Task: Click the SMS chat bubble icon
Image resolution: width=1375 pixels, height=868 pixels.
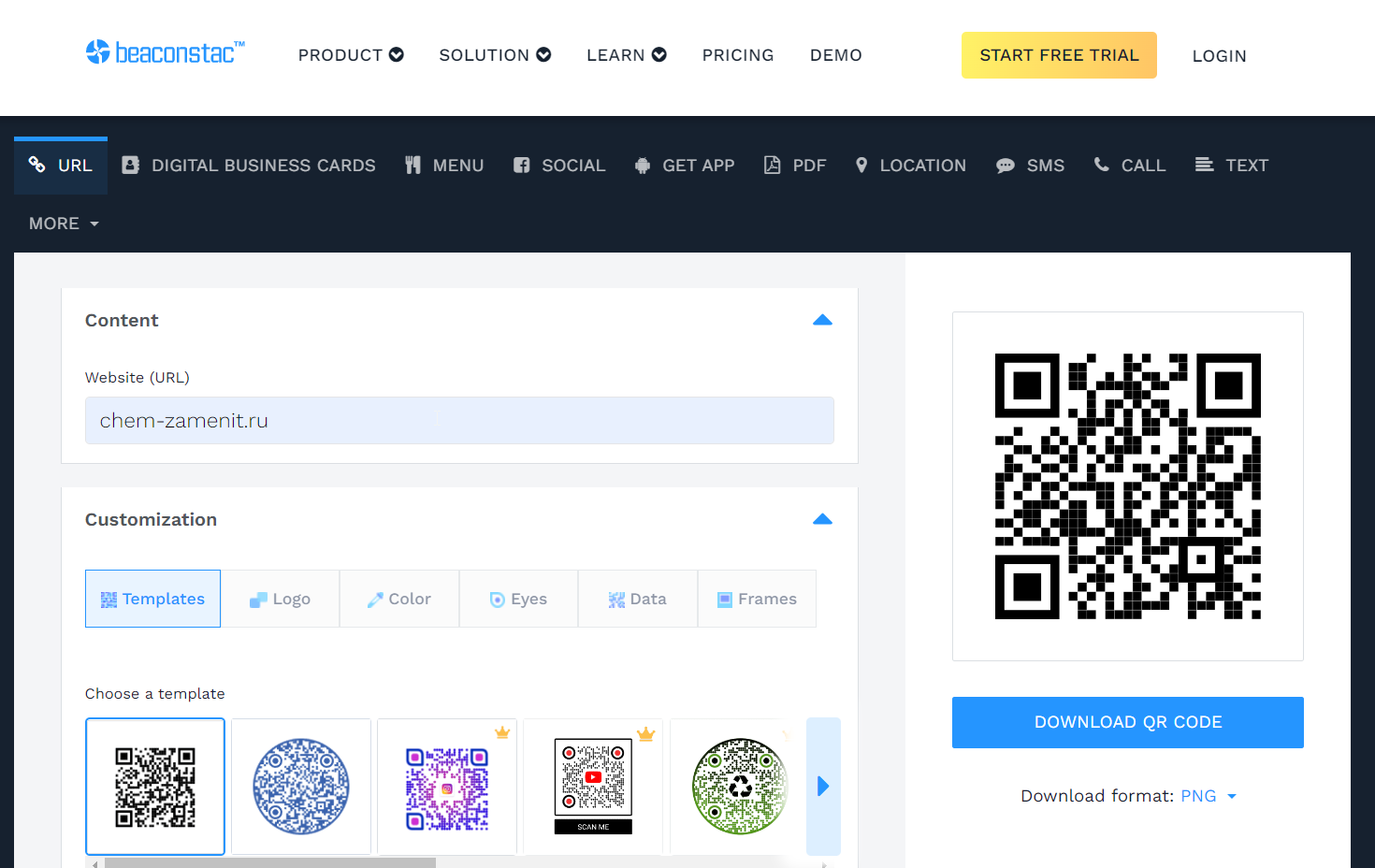Action: (x=1006, y=166)
